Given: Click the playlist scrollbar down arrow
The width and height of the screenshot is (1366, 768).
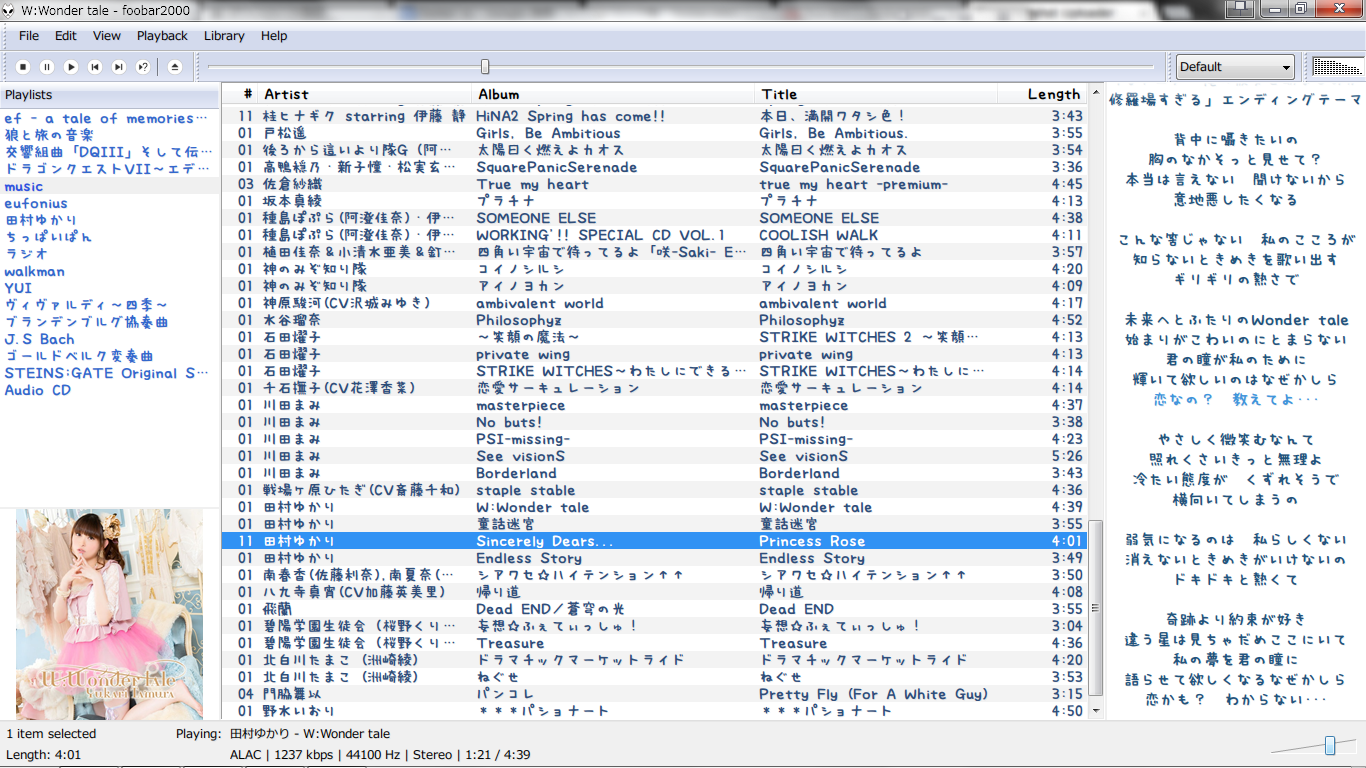Looking at the screenshot, I should [x=1096, y=711].
